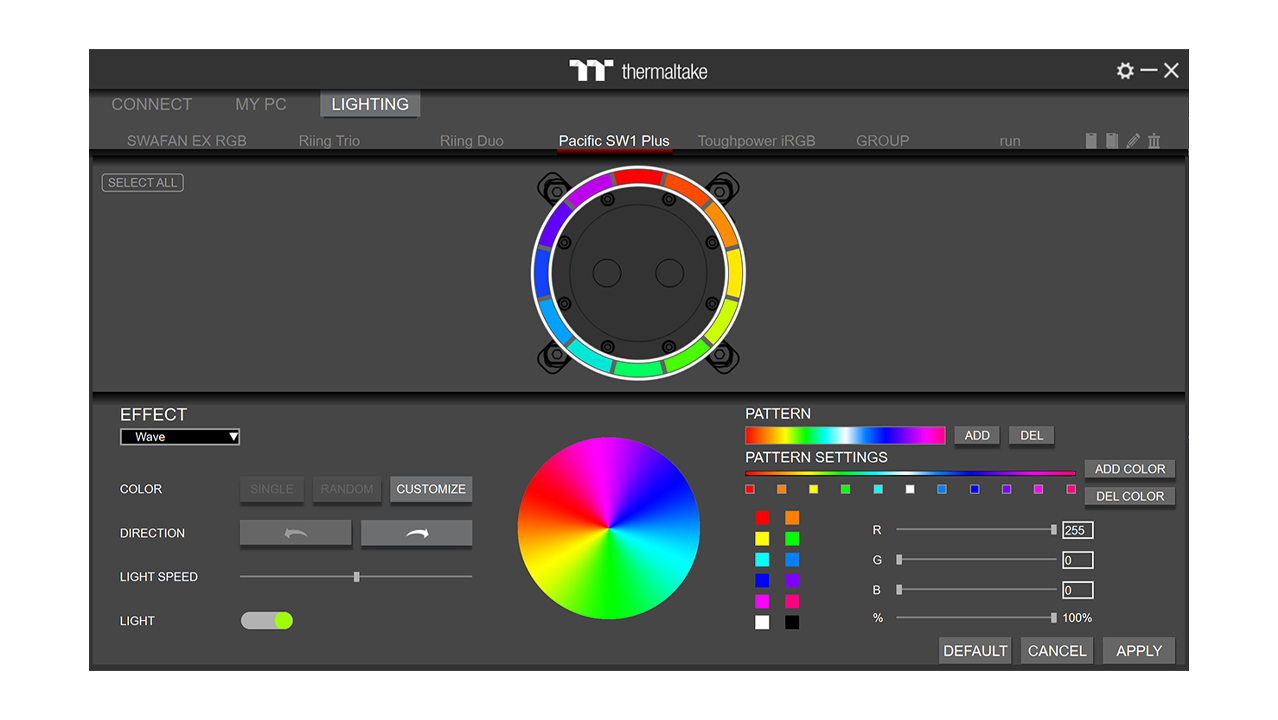Screen dimensions: 1278x720
Task: Click the DEFAULT button
Action: pos(975,651)
